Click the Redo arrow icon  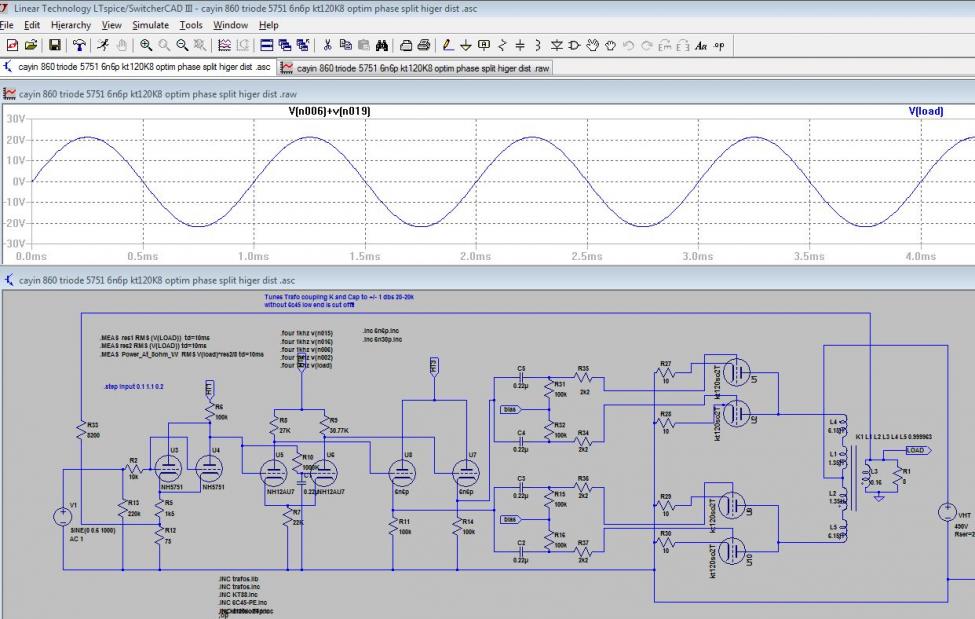pyautogui.click(x=647, y=45)
